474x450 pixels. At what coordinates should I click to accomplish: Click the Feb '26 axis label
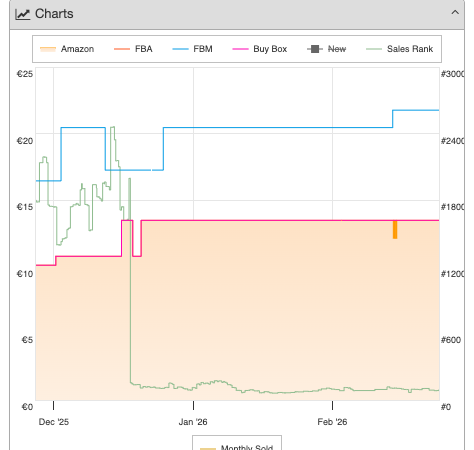pos(332,422)
